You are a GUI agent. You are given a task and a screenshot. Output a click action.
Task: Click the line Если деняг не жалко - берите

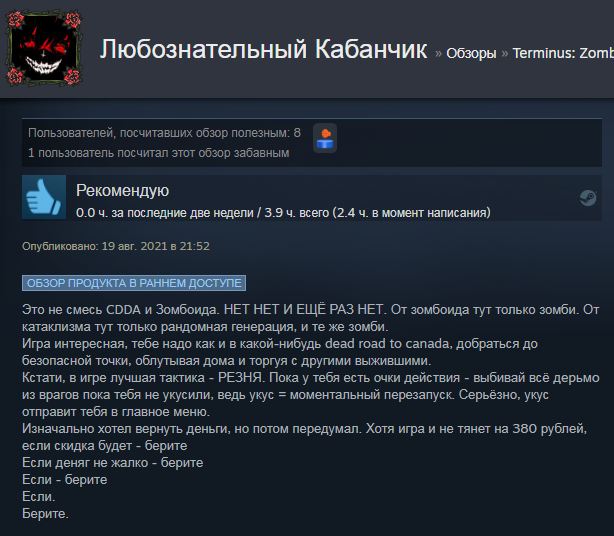[113, 463]
